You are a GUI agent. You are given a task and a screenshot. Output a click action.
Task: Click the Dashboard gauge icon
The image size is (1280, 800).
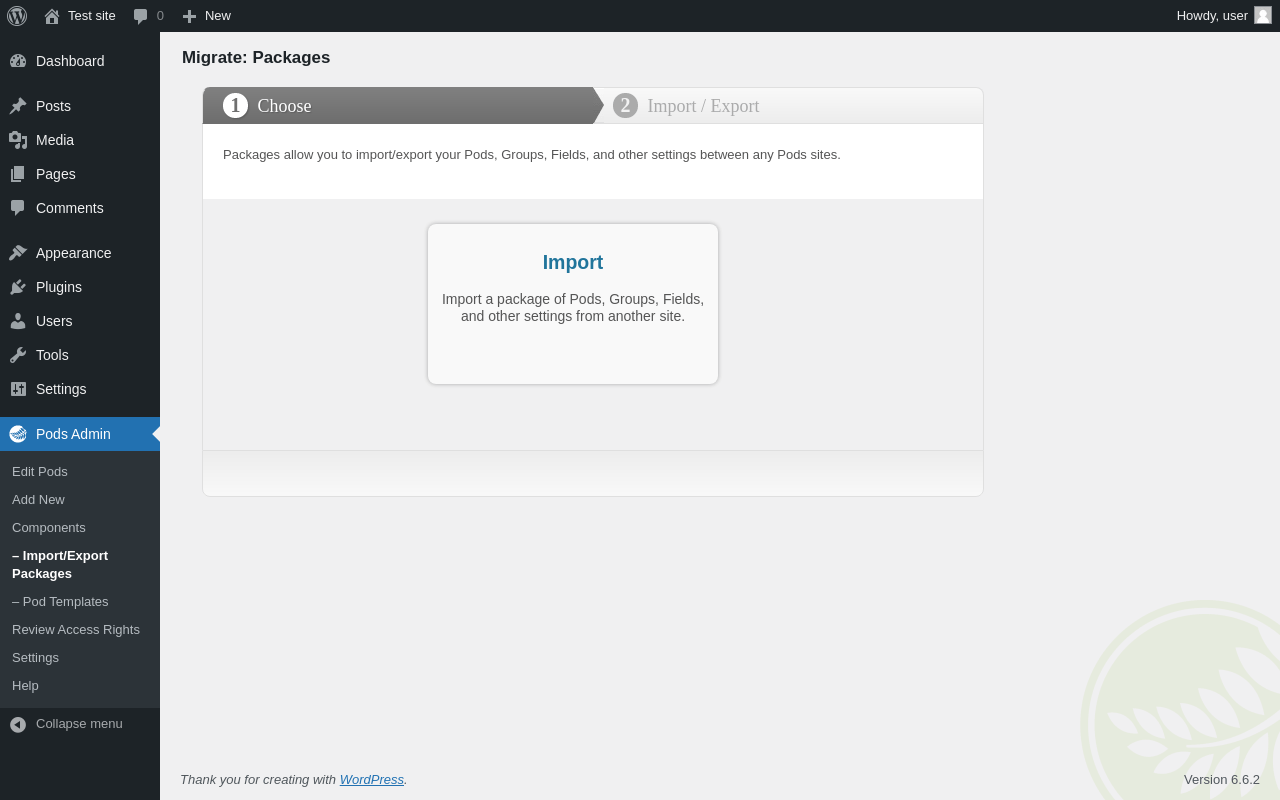tap(18, 61)
